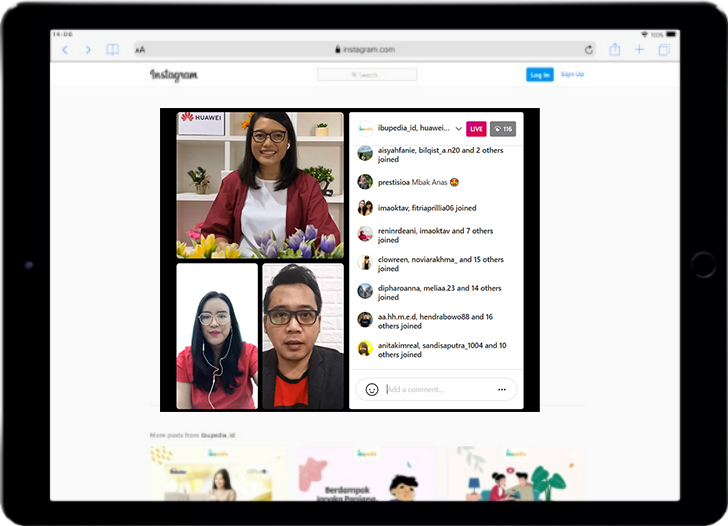Select 'anitakimreal, sandisaputra_1004 and 10' text

point(442,345)
